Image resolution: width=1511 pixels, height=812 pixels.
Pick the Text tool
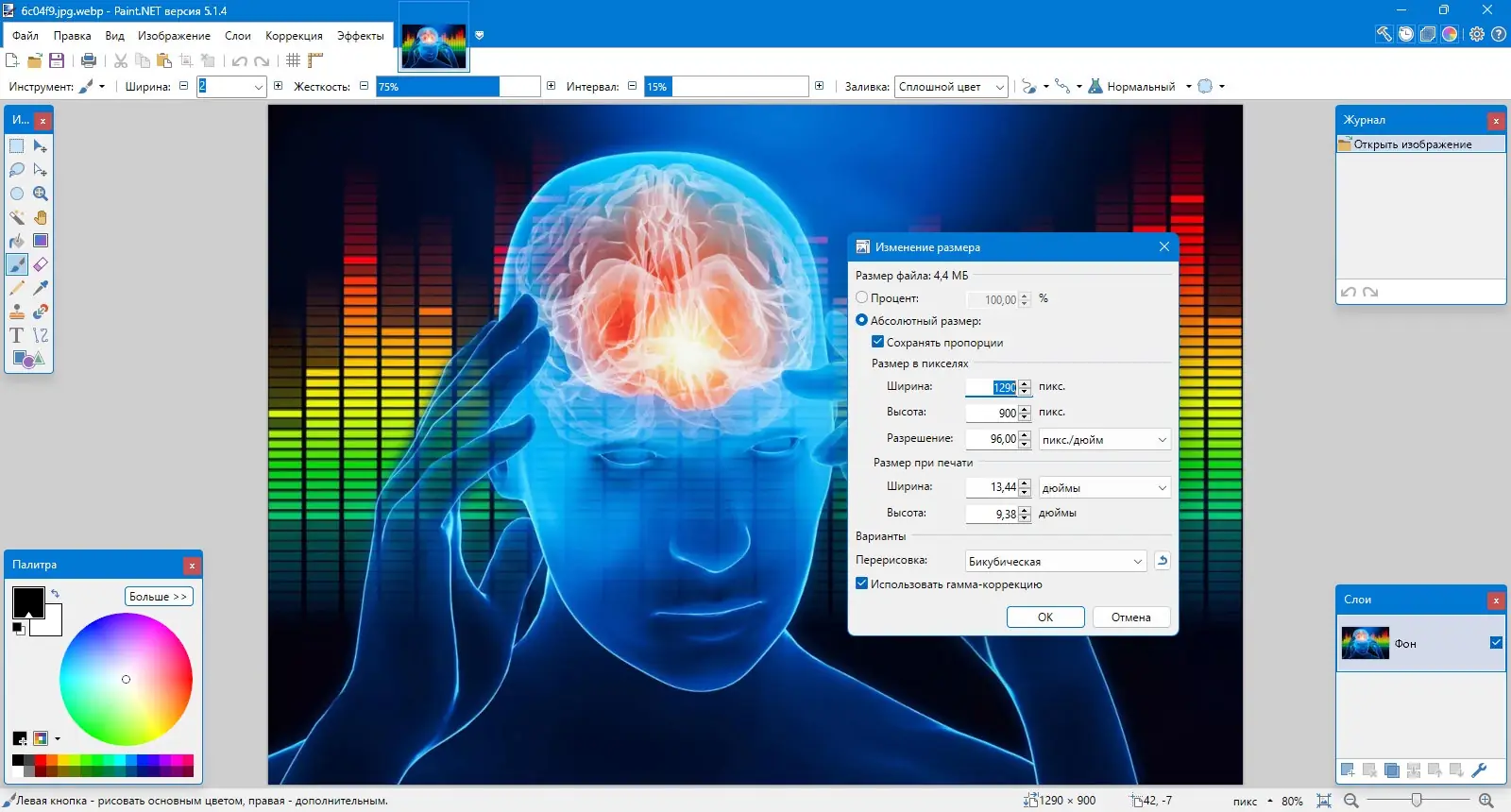[x=17, y=335]
